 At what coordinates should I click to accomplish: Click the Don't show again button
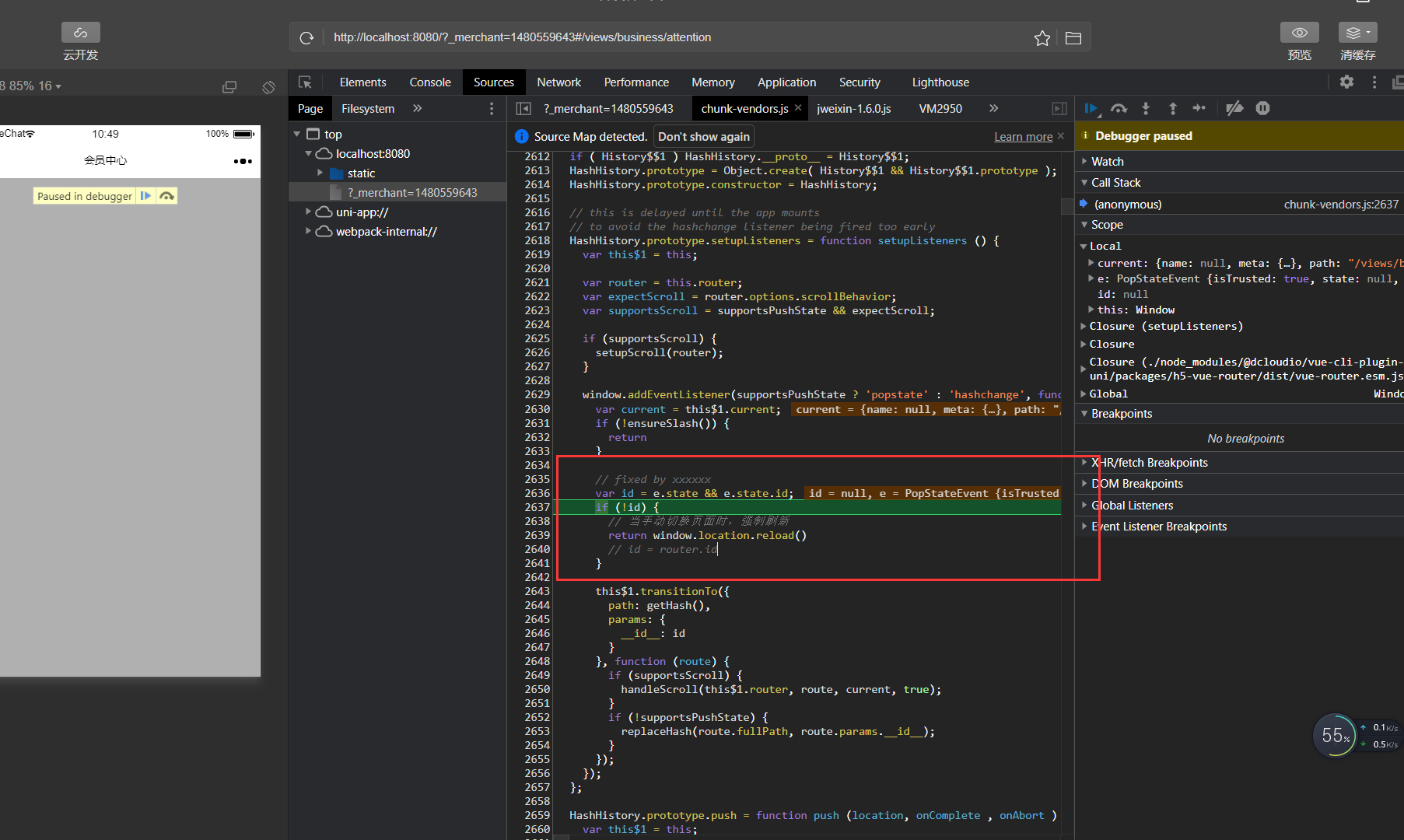(x=703, y=137)
